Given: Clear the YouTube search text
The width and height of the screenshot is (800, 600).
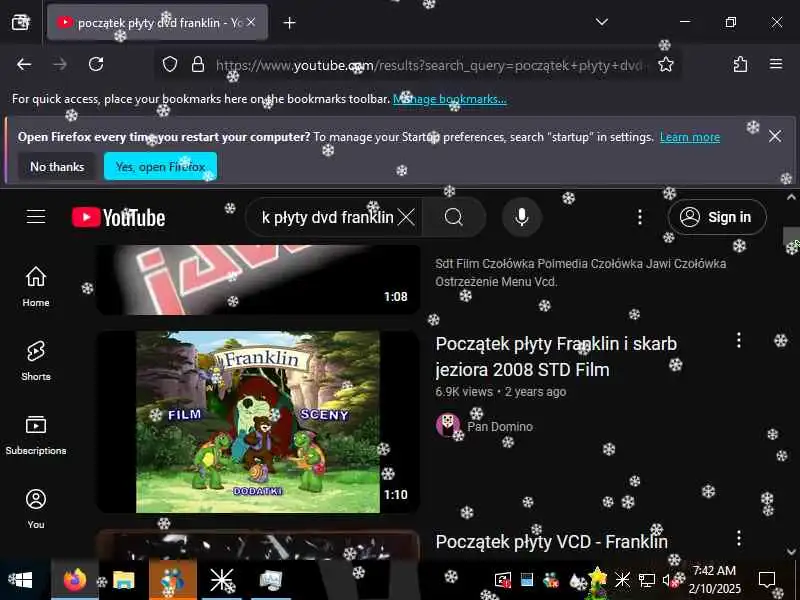Looking at the screenshot, I should tap(407, 217).
